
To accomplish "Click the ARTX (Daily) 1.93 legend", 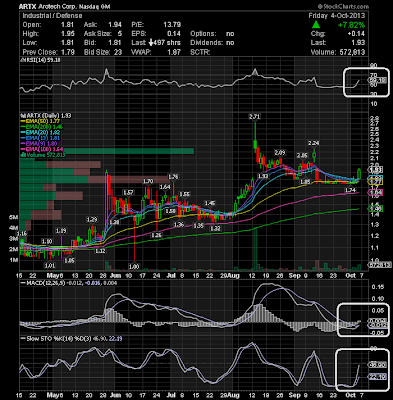I will [x=46, y=115].
